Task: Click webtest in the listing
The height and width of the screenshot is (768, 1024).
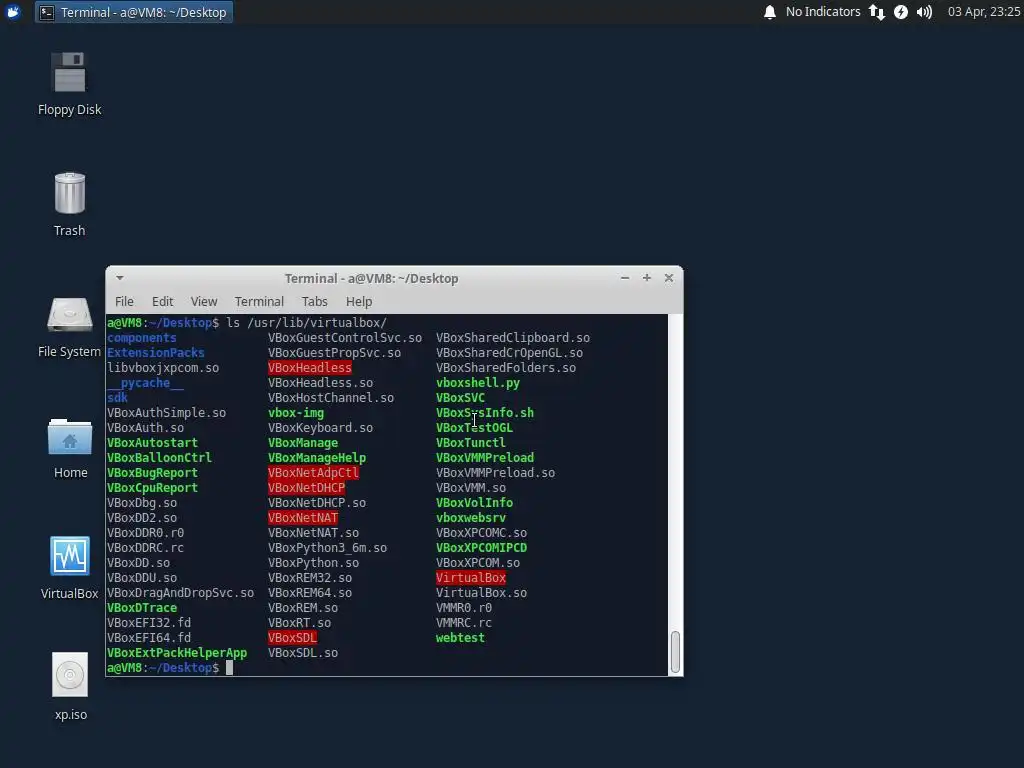Action: [460, 638]
